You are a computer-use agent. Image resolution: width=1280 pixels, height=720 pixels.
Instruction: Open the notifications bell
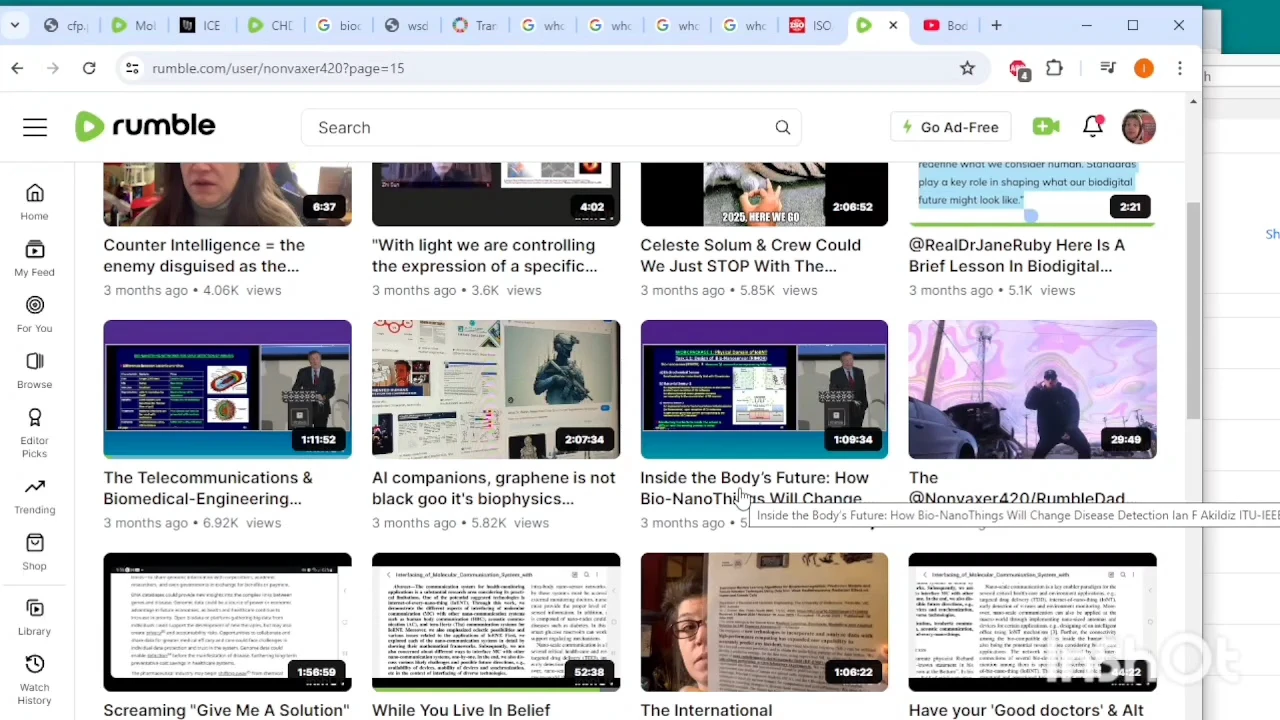pyautogui.click(x=1093, y=126)
